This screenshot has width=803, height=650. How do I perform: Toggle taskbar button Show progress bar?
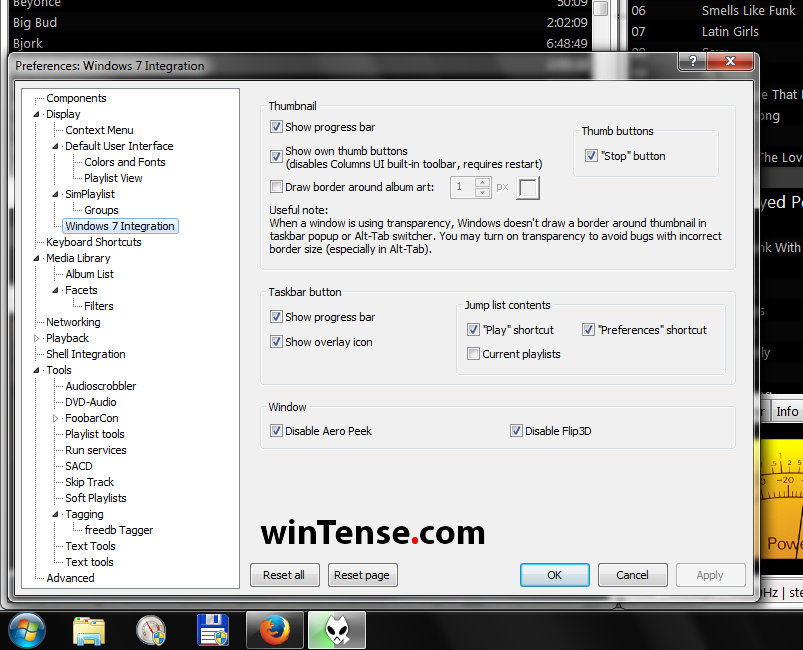pyautogui.click(x=276, y=317)
